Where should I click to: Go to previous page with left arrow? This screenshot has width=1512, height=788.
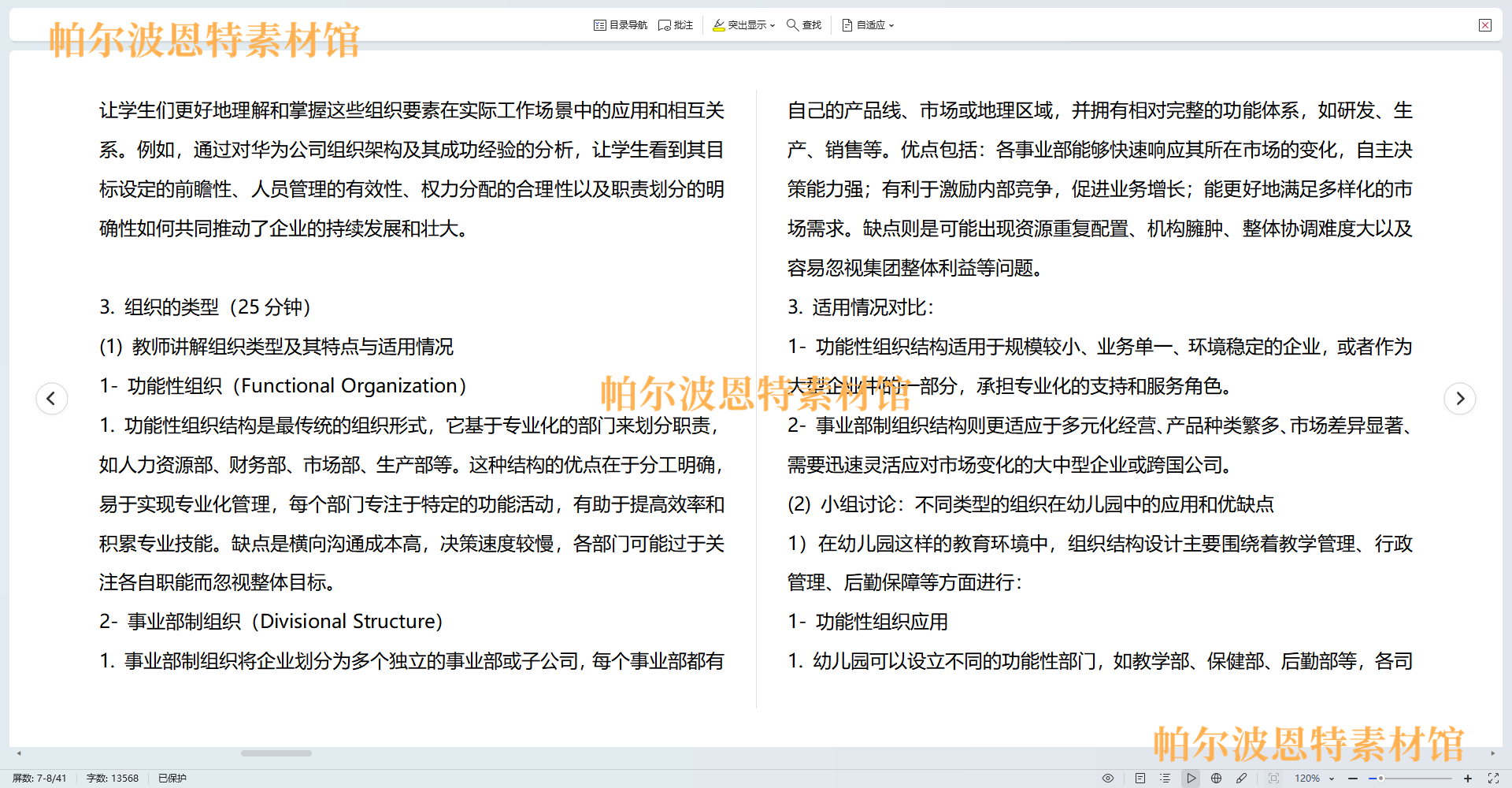[52, 398]
